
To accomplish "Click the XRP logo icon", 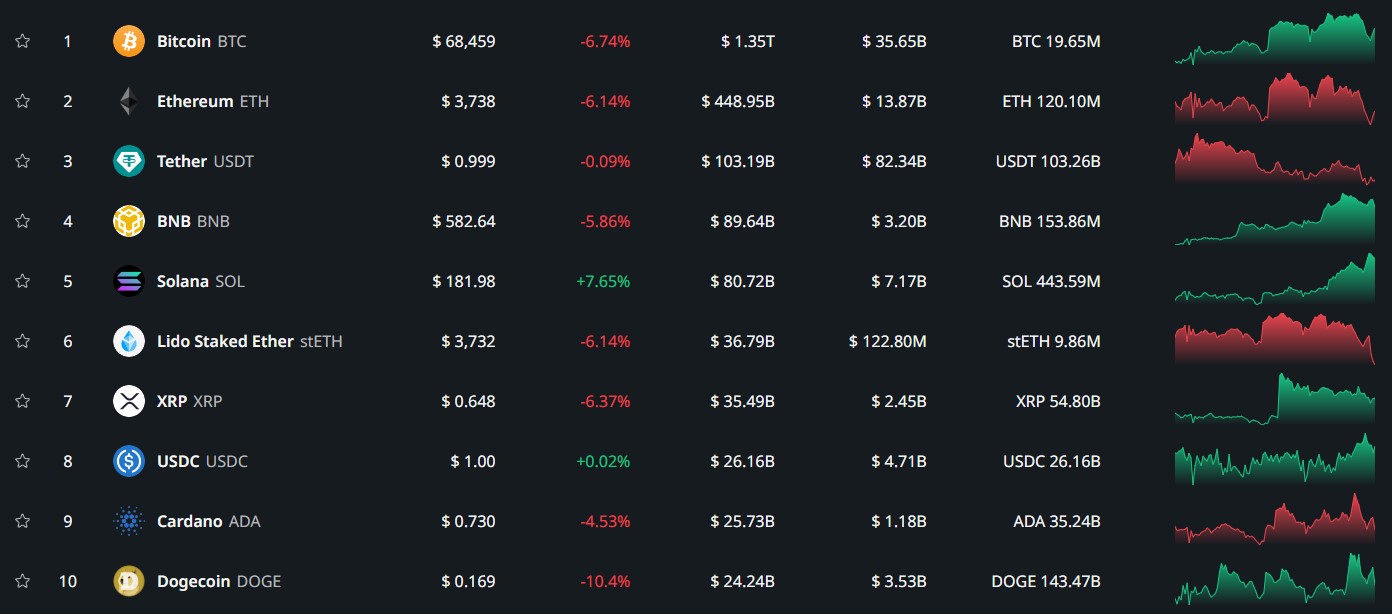I will point(129,401).
